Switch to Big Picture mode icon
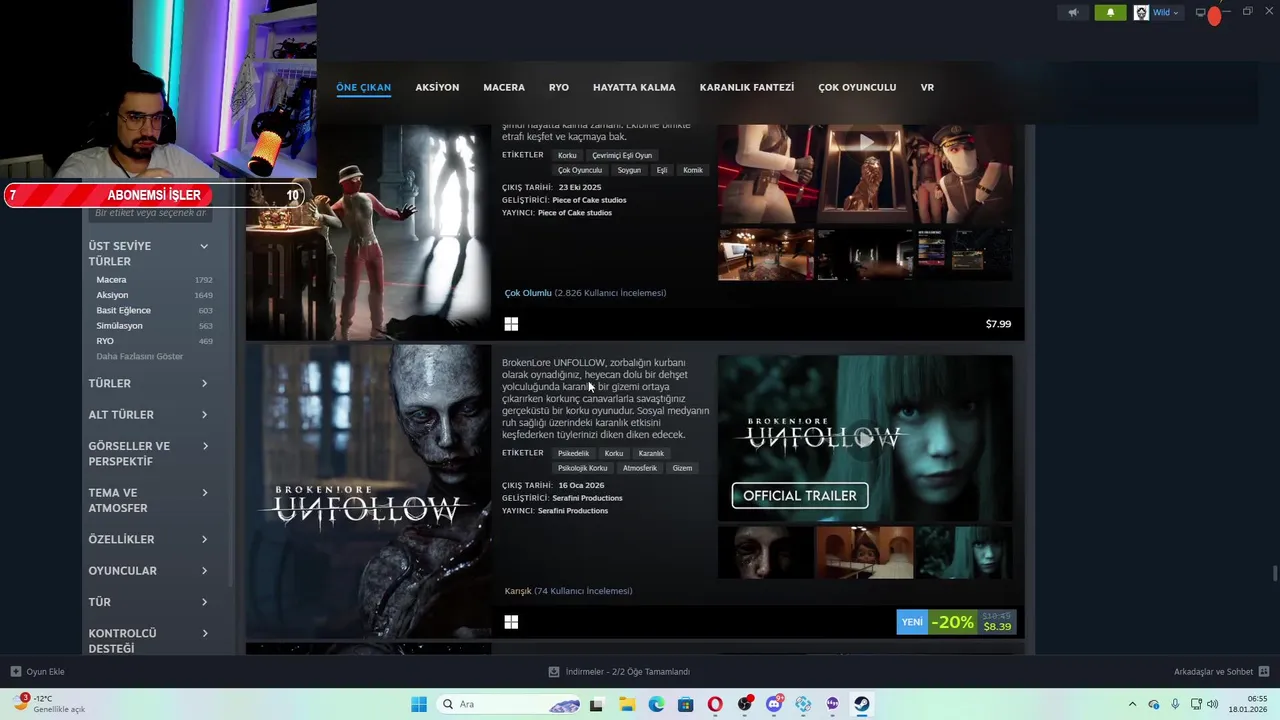Viewport: 1280px width, 720px height. [x=1201, y=13]
